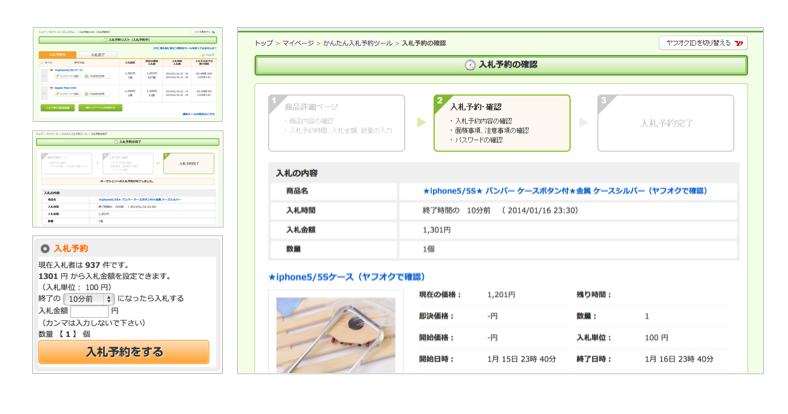The height and width of the screenshot is (414, 788).
Task: Click the 1,301円 bid amount value
Action: pyautogui.click(x=437, y=230)
